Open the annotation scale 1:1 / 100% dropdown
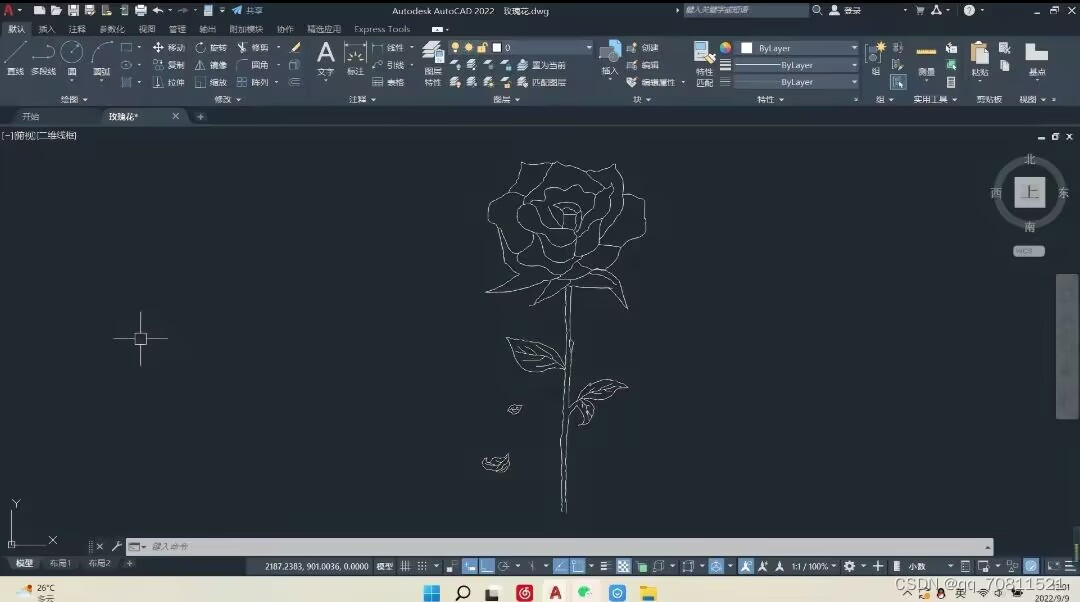 click(813, 566)
